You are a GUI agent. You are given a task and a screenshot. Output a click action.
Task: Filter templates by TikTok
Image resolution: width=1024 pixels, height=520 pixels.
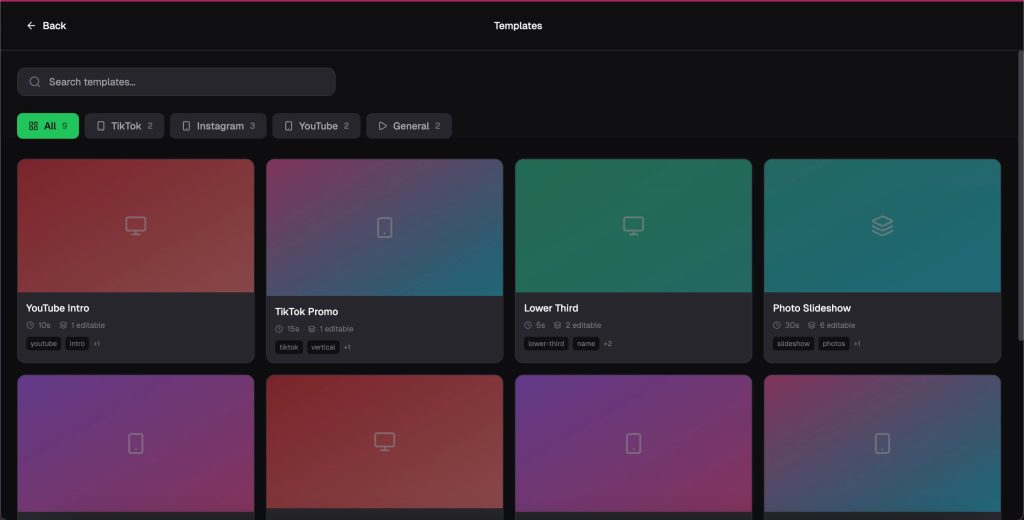[x=124, y=126]
